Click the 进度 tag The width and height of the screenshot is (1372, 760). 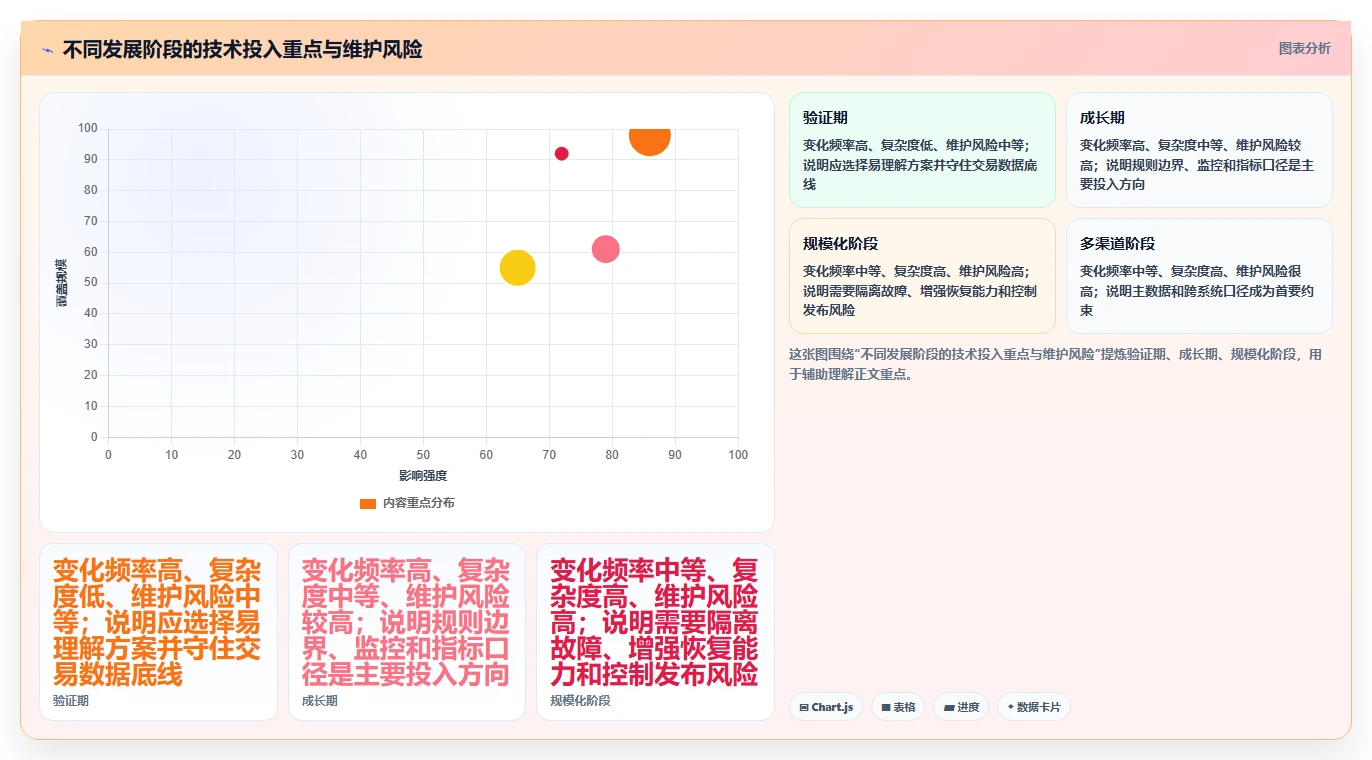pyautogui.click(x=961, y=707)
